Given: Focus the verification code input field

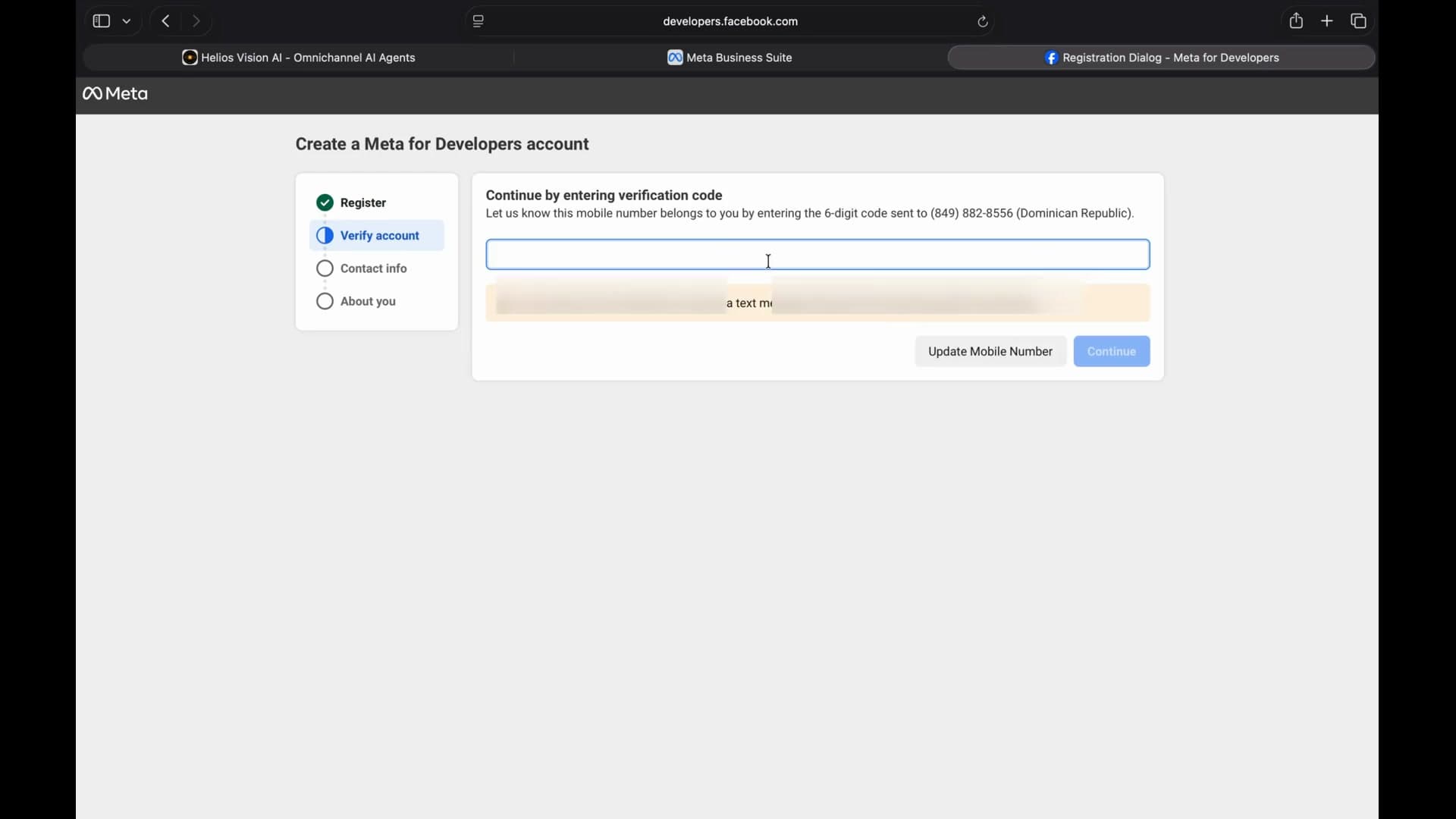Looking at the screenshot, I should pyautogui.click(x=817, y=255).
